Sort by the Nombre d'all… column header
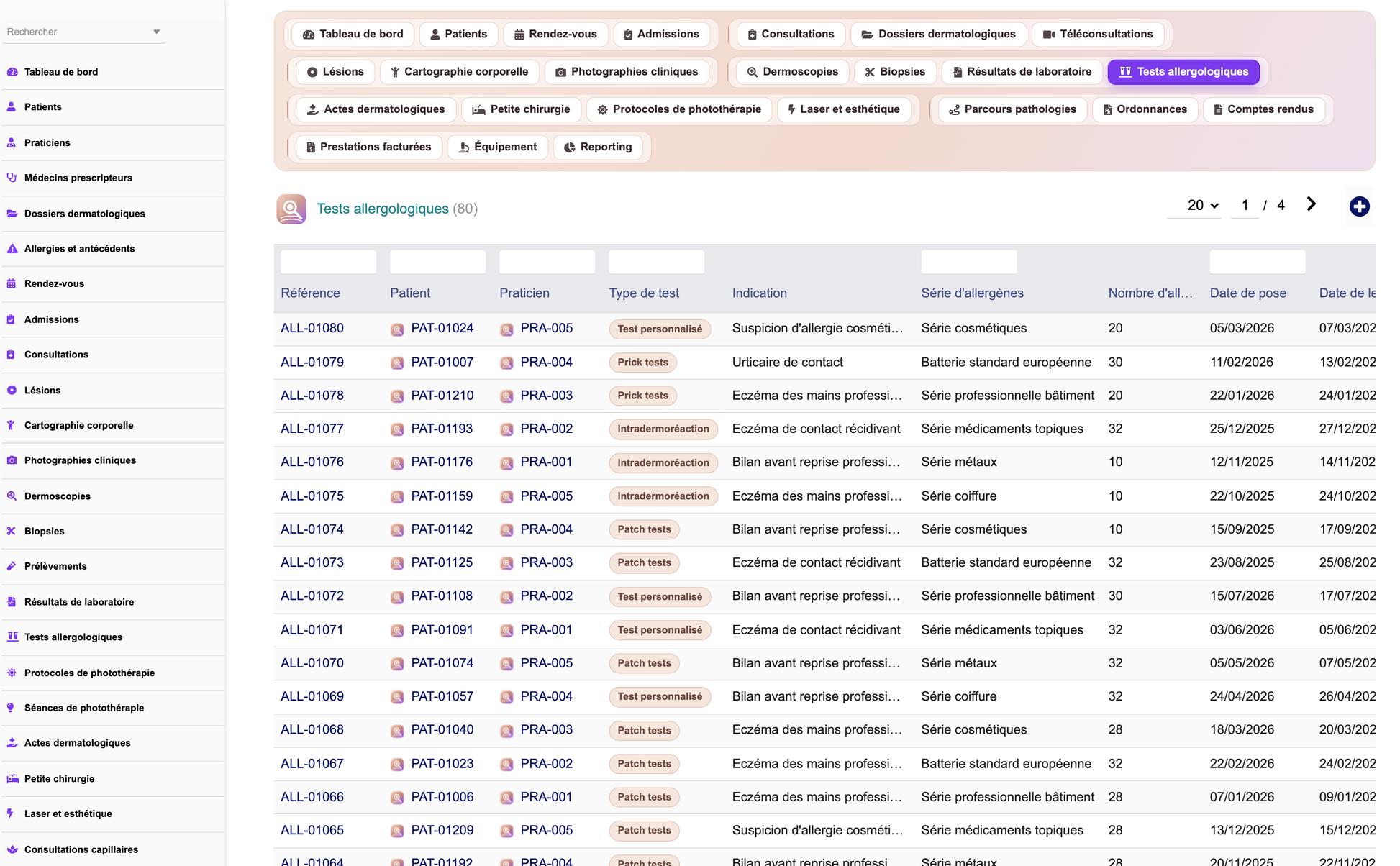Viewport: 1400px width, 866px height. pos(1150,293)
